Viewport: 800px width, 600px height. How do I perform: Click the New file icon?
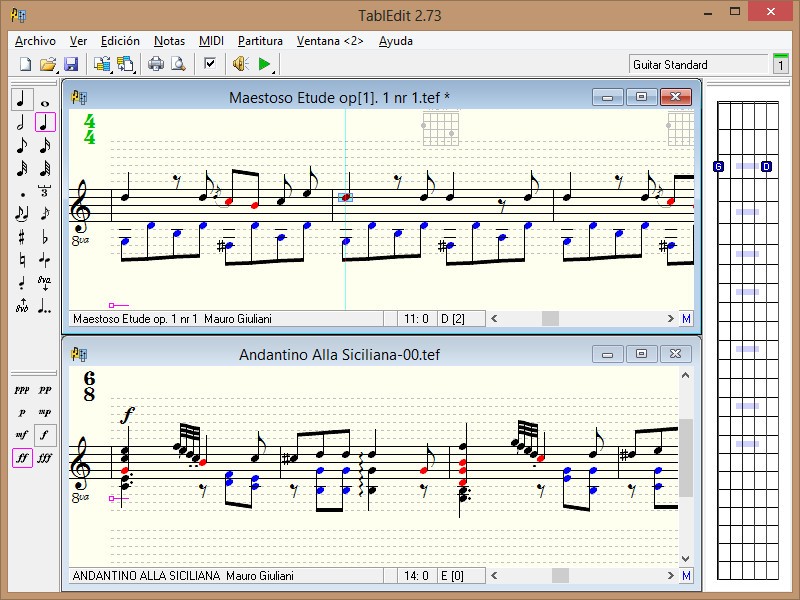point(25,65)
